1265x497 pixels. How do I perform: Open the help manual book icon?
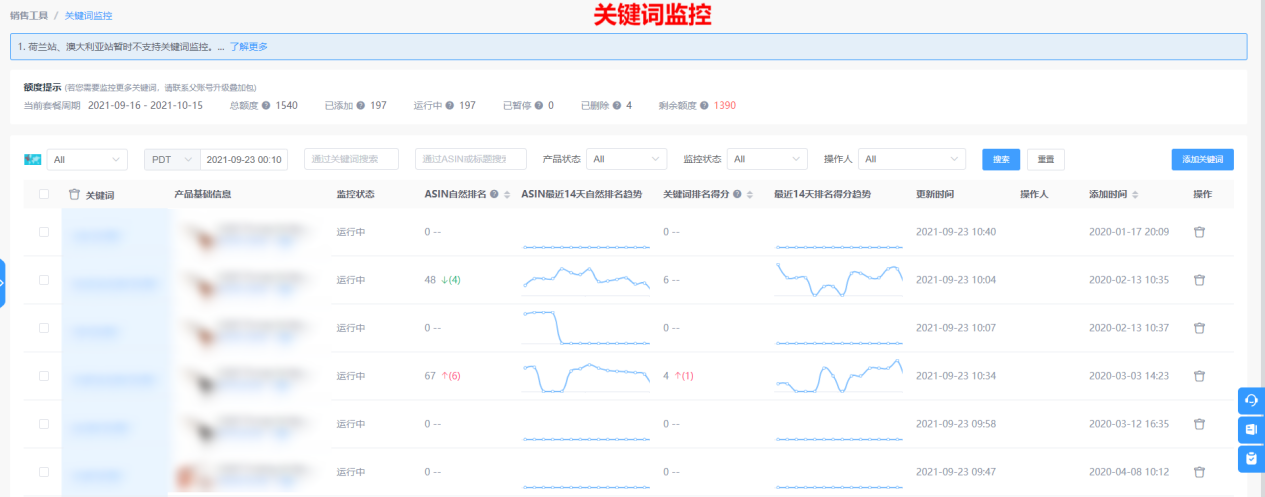(x=1251, y=430)
